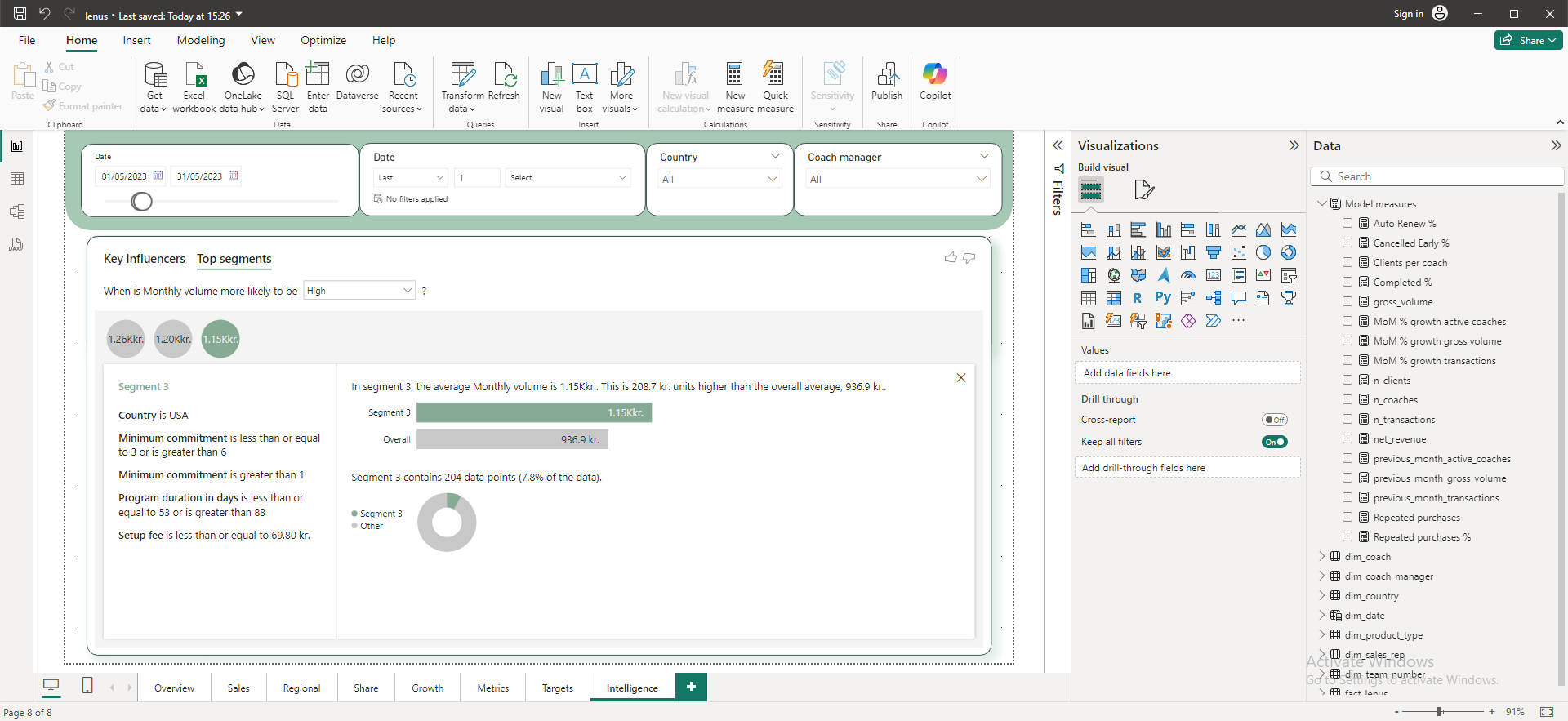Screen dimensions: 1568x721
Task: Select the Matrix visual icon
Action: 1114,298
